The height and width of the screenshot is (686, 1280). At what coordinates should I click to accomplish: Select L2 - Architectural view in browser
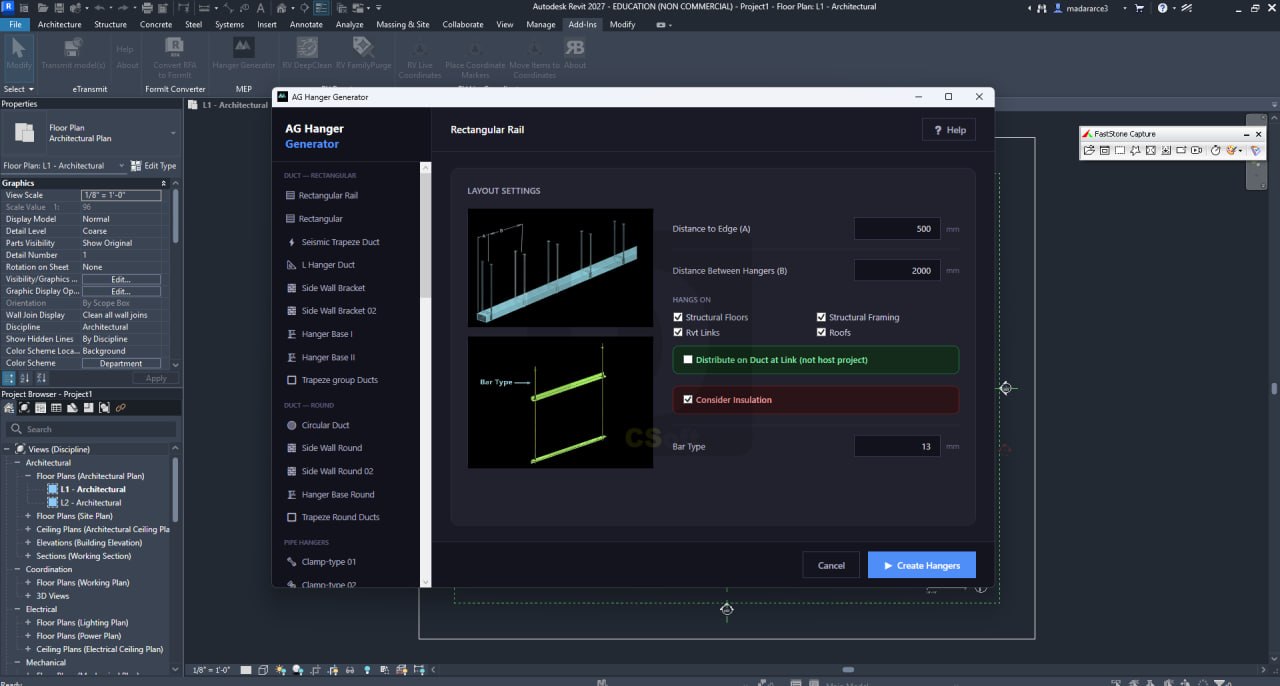pyautogui.click(x=91, y=503)
